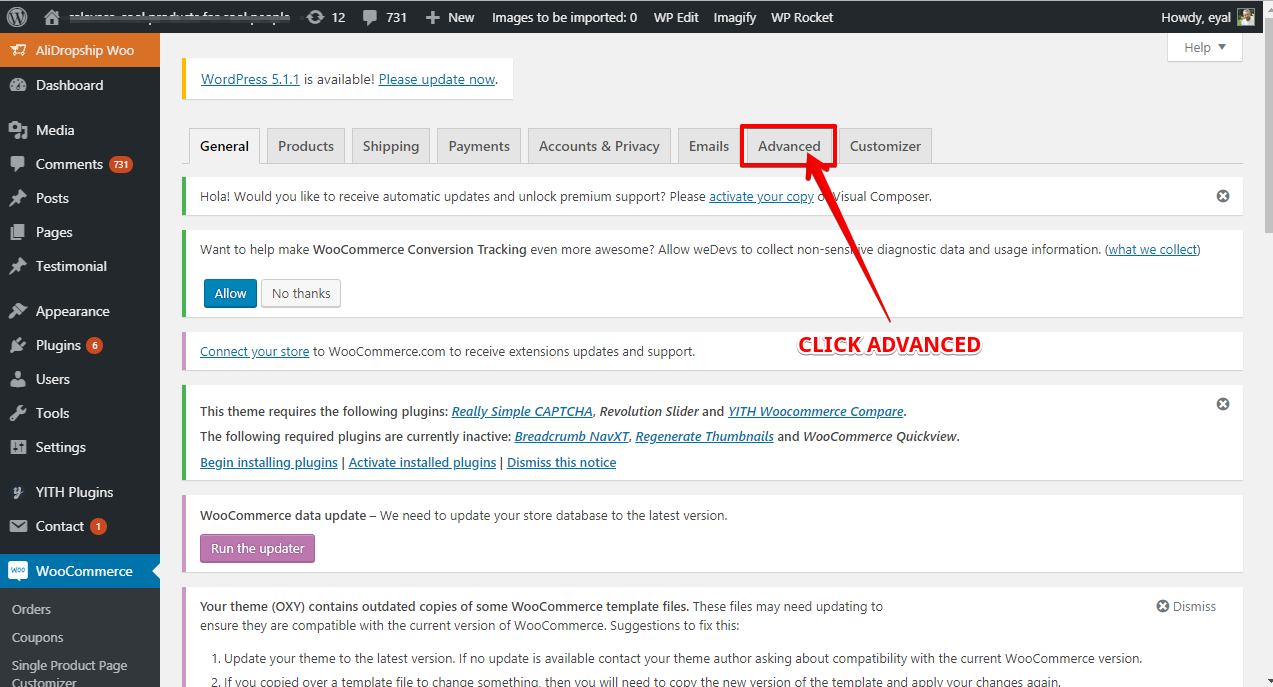Screen dimensions: 1273x687
Task: Open YITH Woocommerce Compare link
Action: click(815, 411)
